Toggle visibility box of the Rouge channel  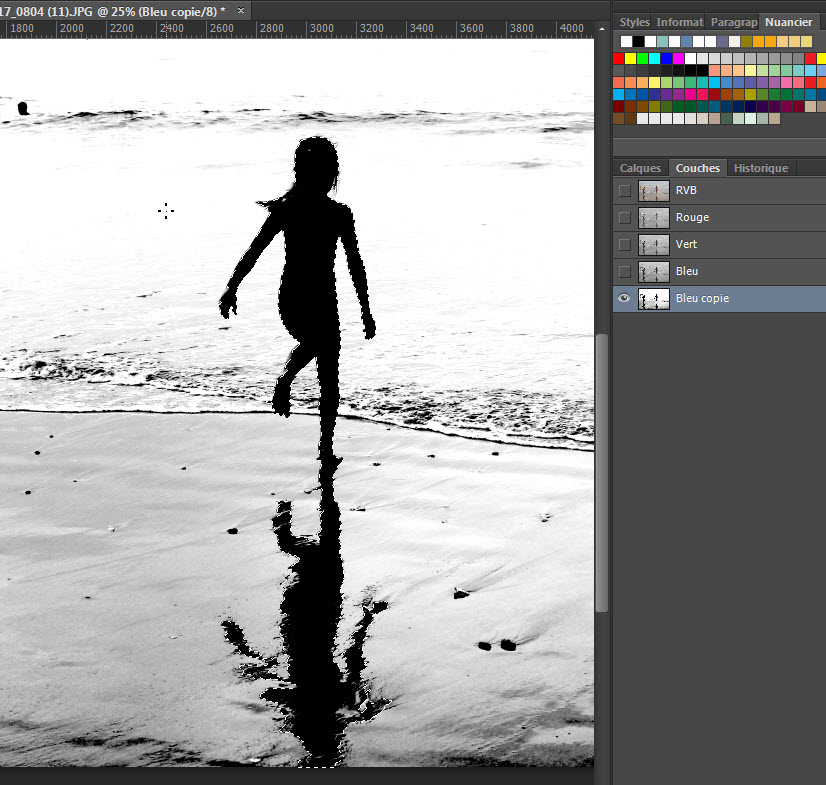point(625,217)
